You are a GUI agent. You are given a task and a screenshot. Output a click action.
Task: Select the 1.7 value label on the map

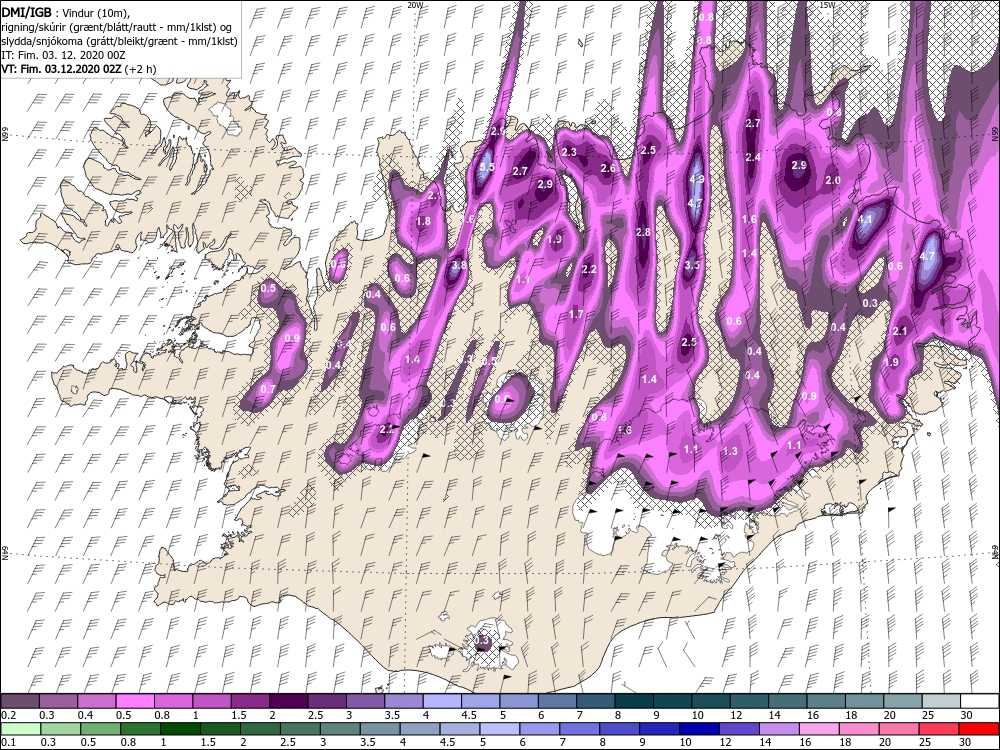pyautogui.click(x=576, y=314)
